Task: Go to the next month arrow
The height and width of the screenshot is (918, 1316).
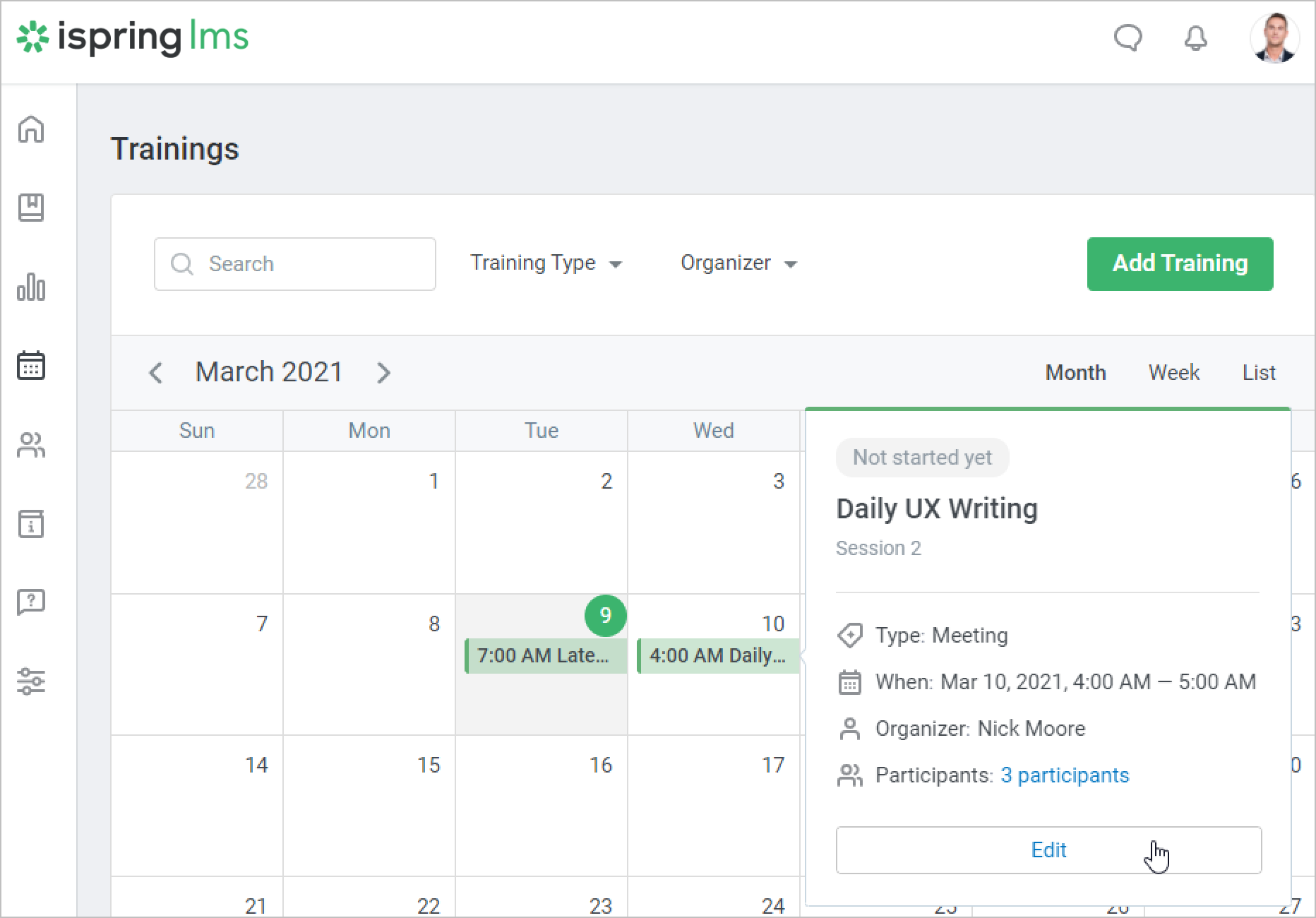Action: (x=383, y=373)
